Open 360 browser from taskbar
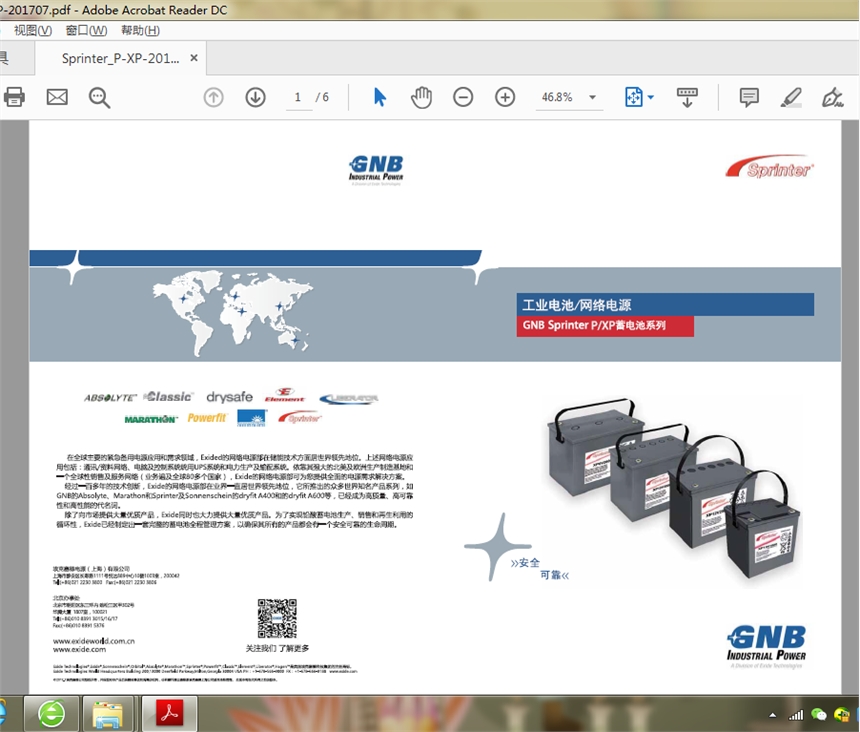Image resolution: width=860 pixels, height=732 pixels. (x=52, y=714)
